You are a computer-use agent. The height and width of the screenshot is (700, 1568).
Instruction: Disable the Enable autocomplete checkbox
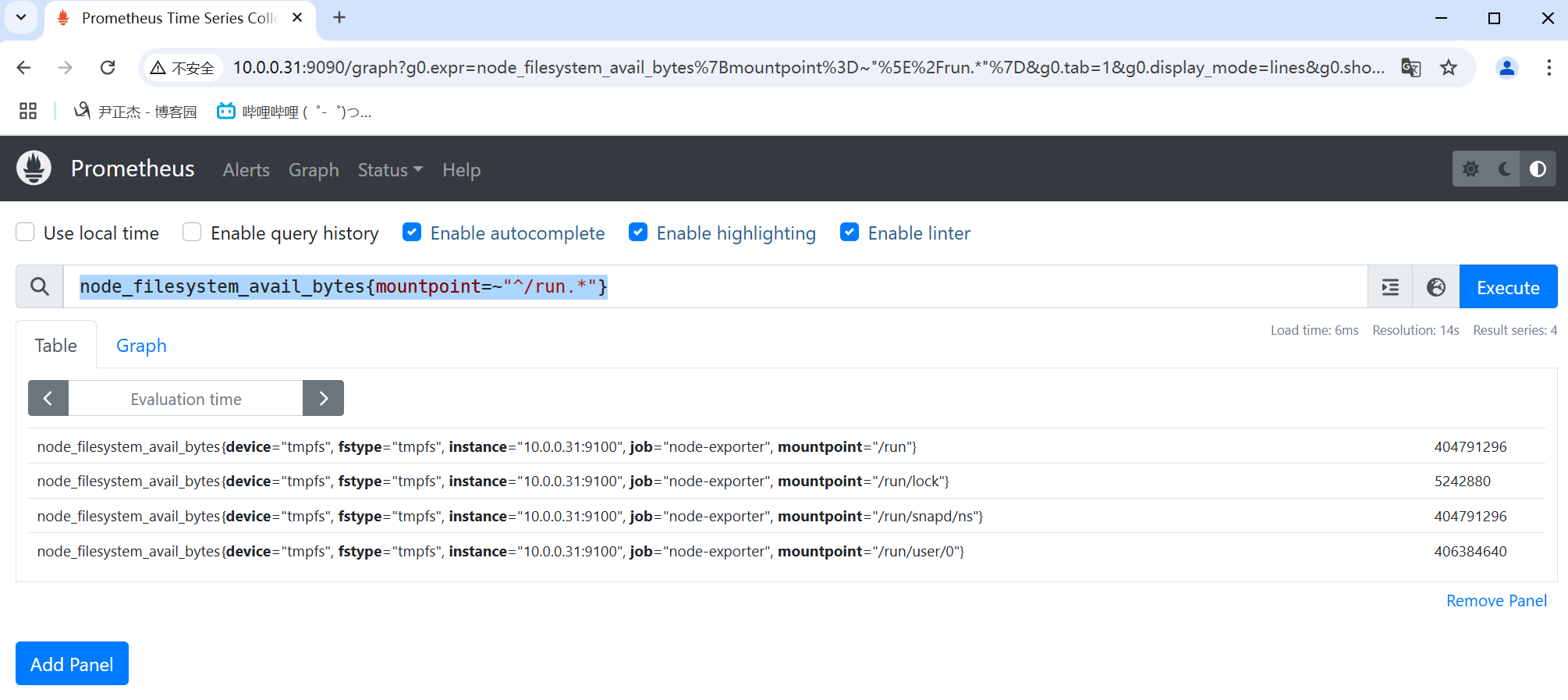point(412,233)
